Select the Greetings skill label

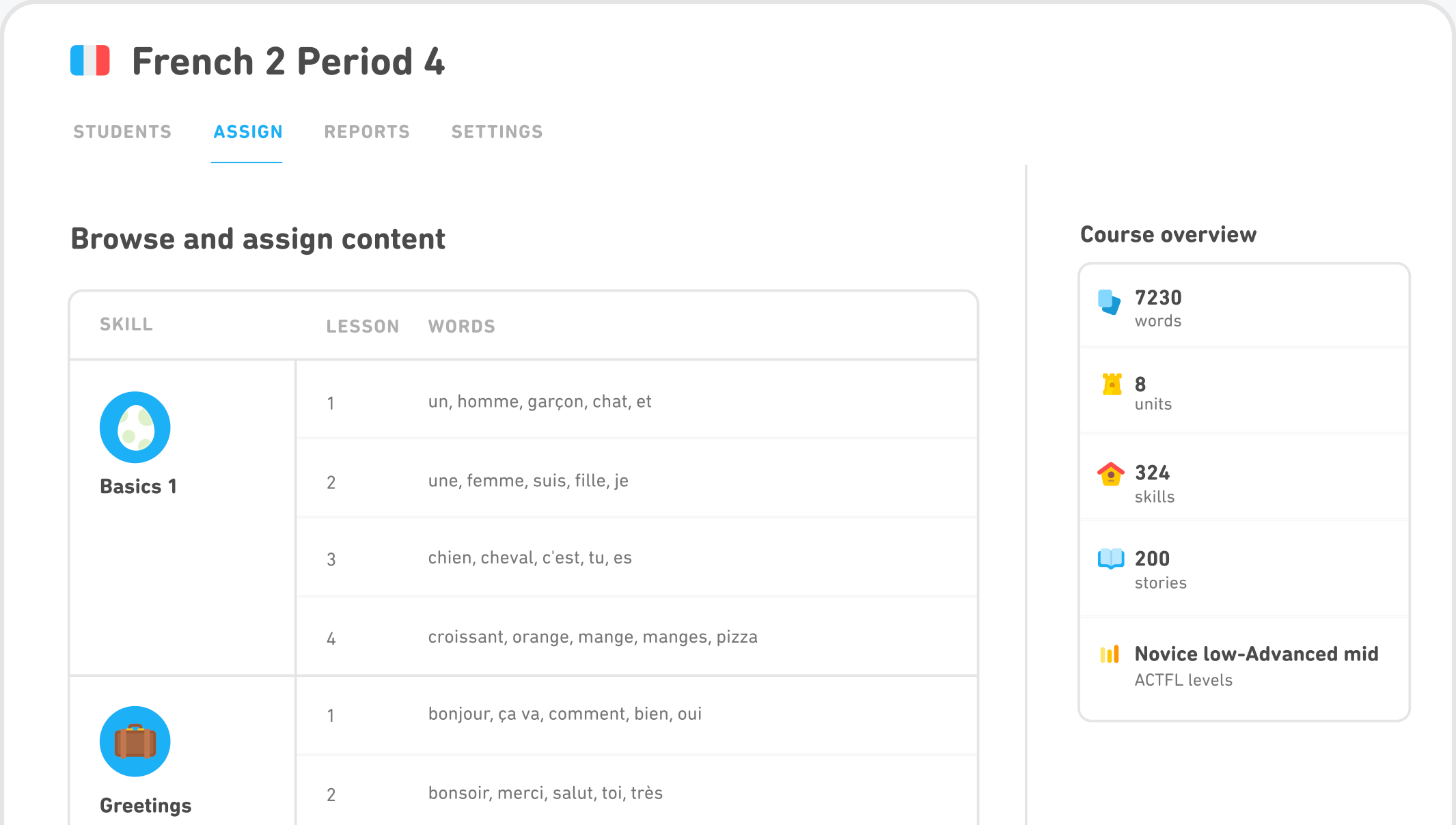point(146,805)
